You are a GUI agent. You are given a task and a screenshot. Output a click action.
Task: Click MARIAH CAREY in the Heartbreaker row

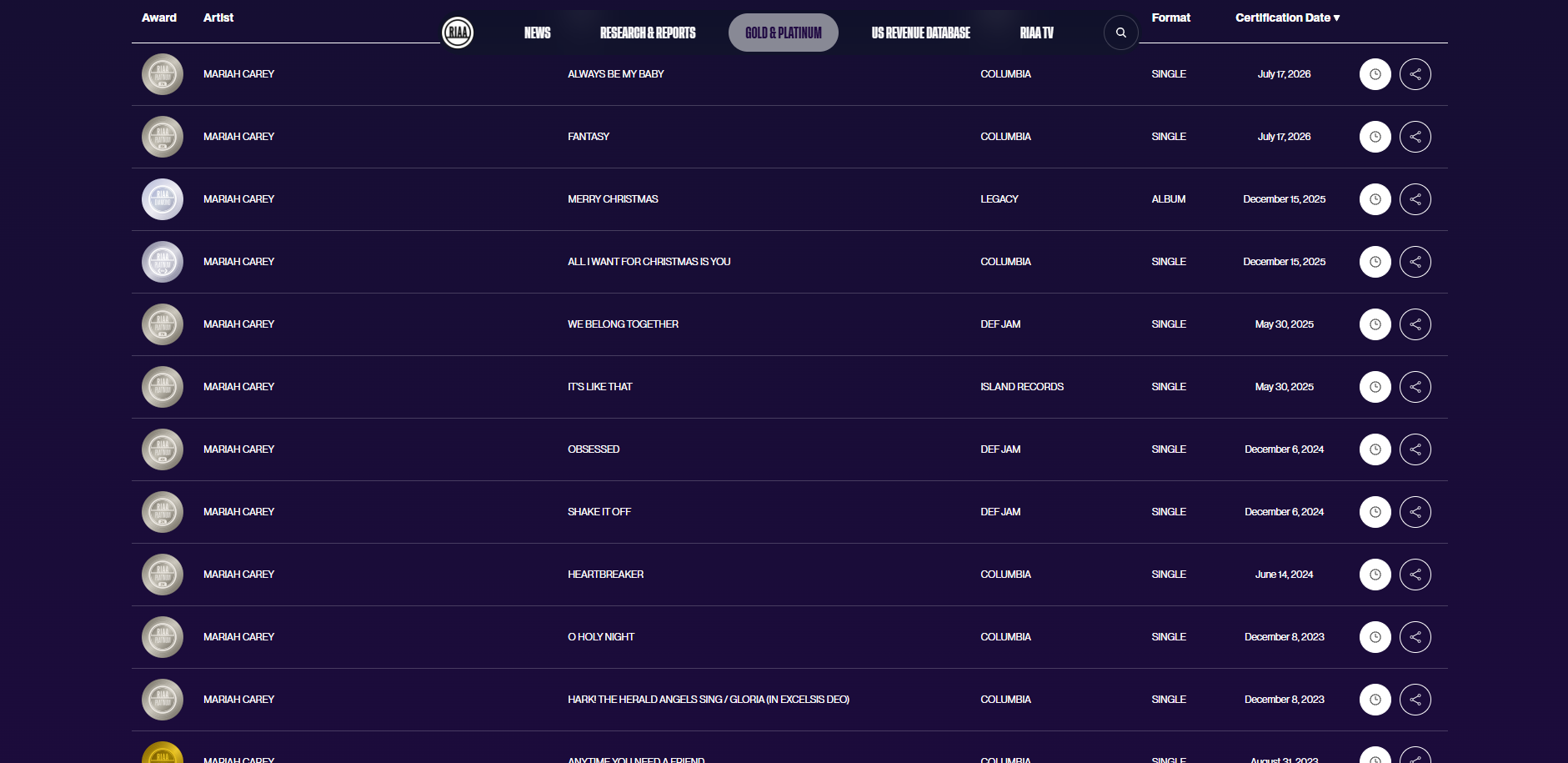pyautogui.click(x=239, y=575)
